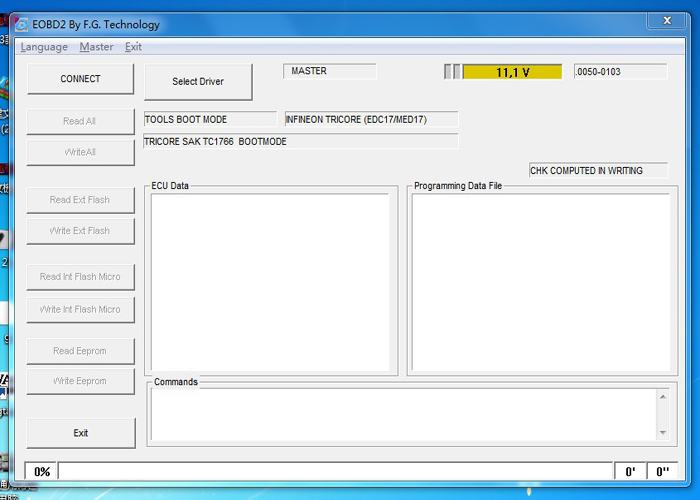Click Write Int Flash Micro button
Screen dimensions: 700x500
coord(80,310)
